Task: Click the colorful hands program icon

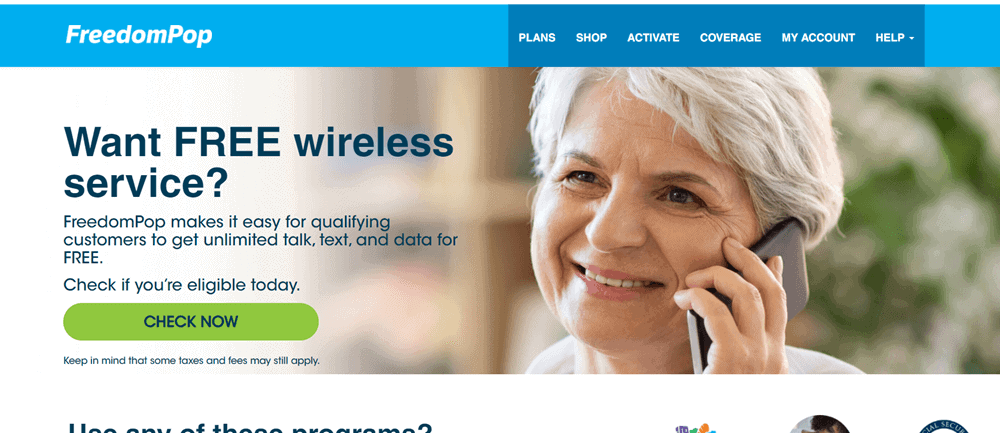Action: pos(694,427)
